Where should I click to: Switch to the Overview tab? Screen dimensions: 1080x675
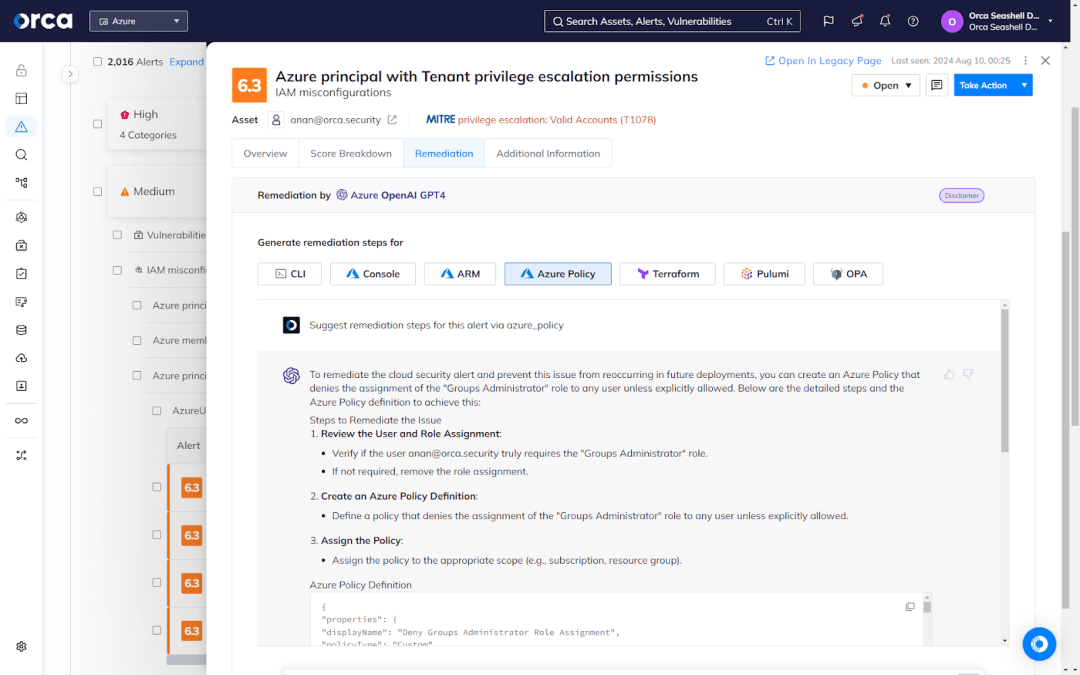(265, 154)
